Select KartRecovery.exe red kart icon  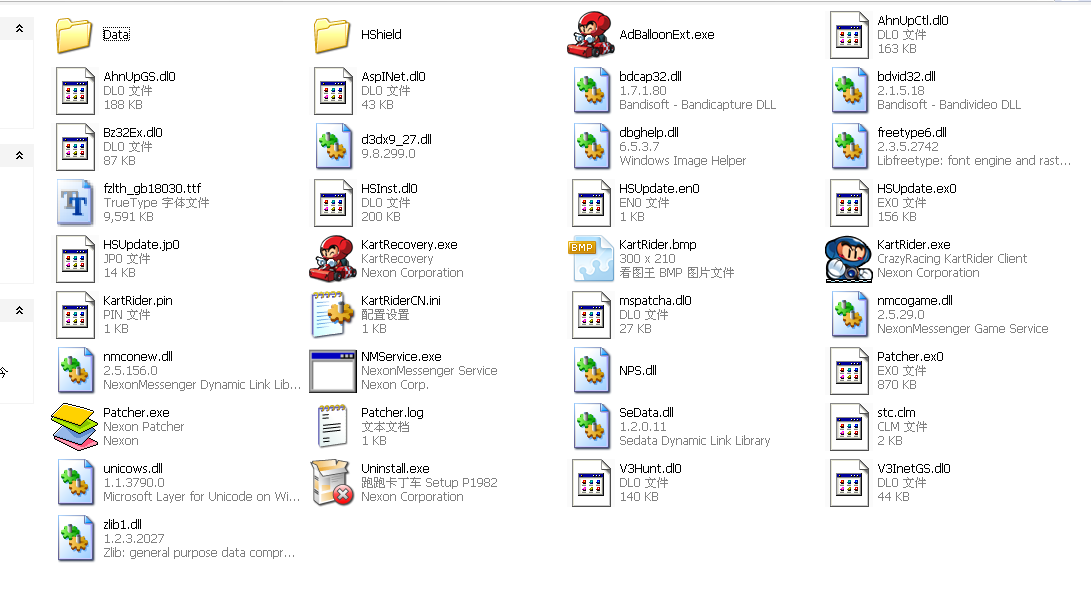(333, 259)
